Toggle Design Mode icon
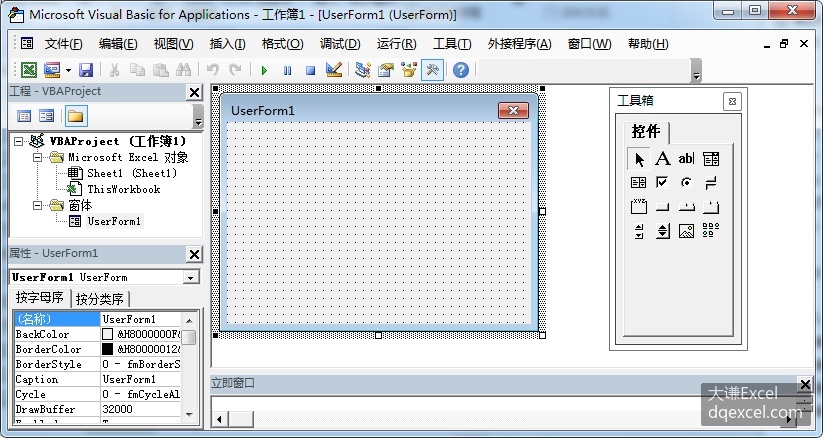 pos(334,69)
